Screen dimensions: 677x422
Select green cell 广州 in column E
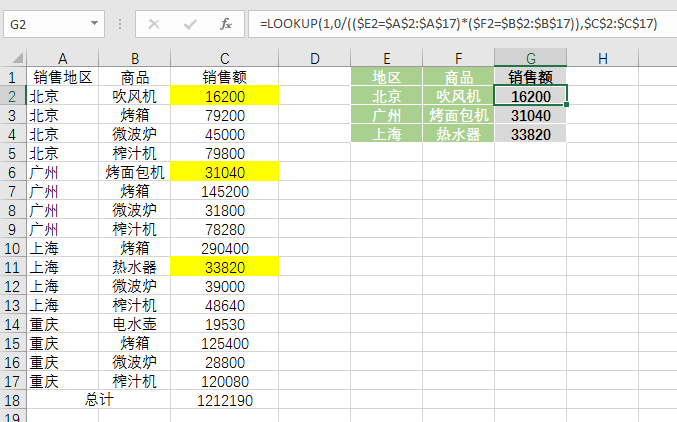point(386,115)
